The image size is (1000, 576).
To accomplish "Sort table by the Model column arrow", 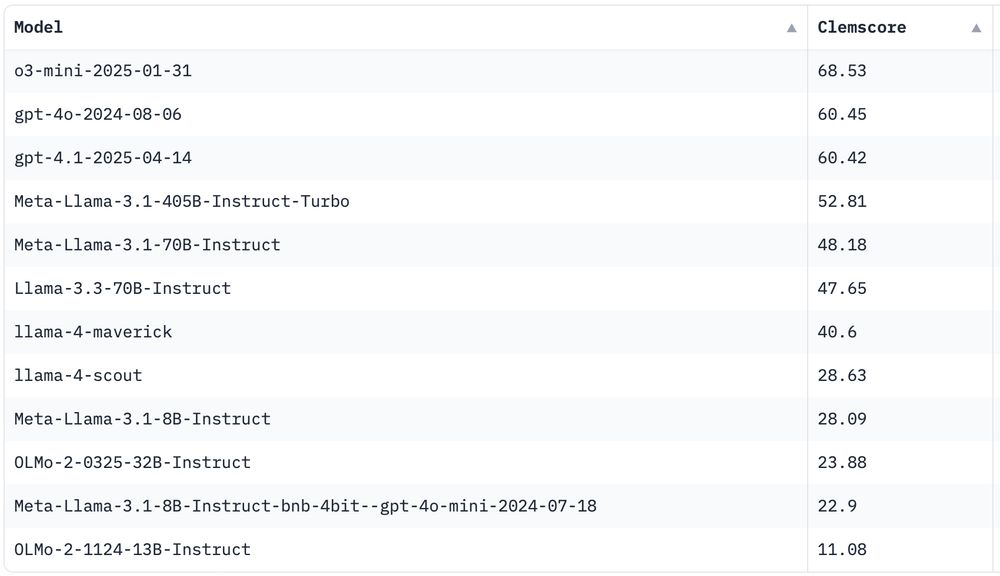I will pyautogui.click(x=791, y=28).
